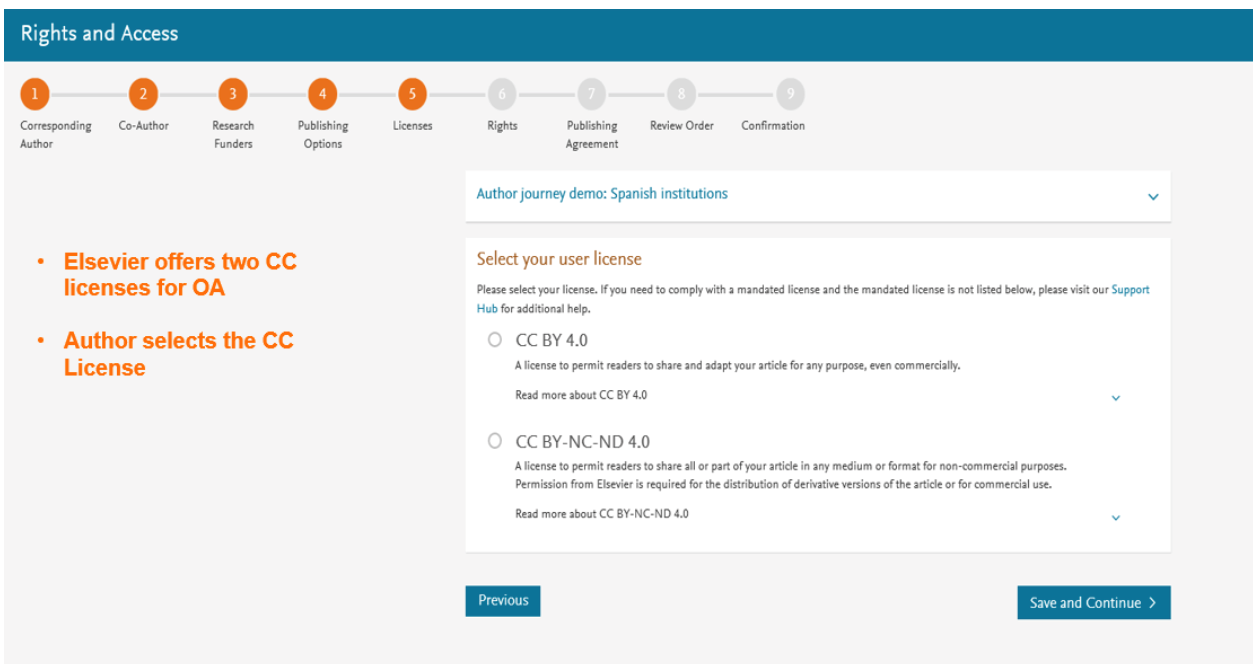The width and height of the screenshot is (1254, 672).
Task: Open the Co-Author step icon
Action: [143, 93]
